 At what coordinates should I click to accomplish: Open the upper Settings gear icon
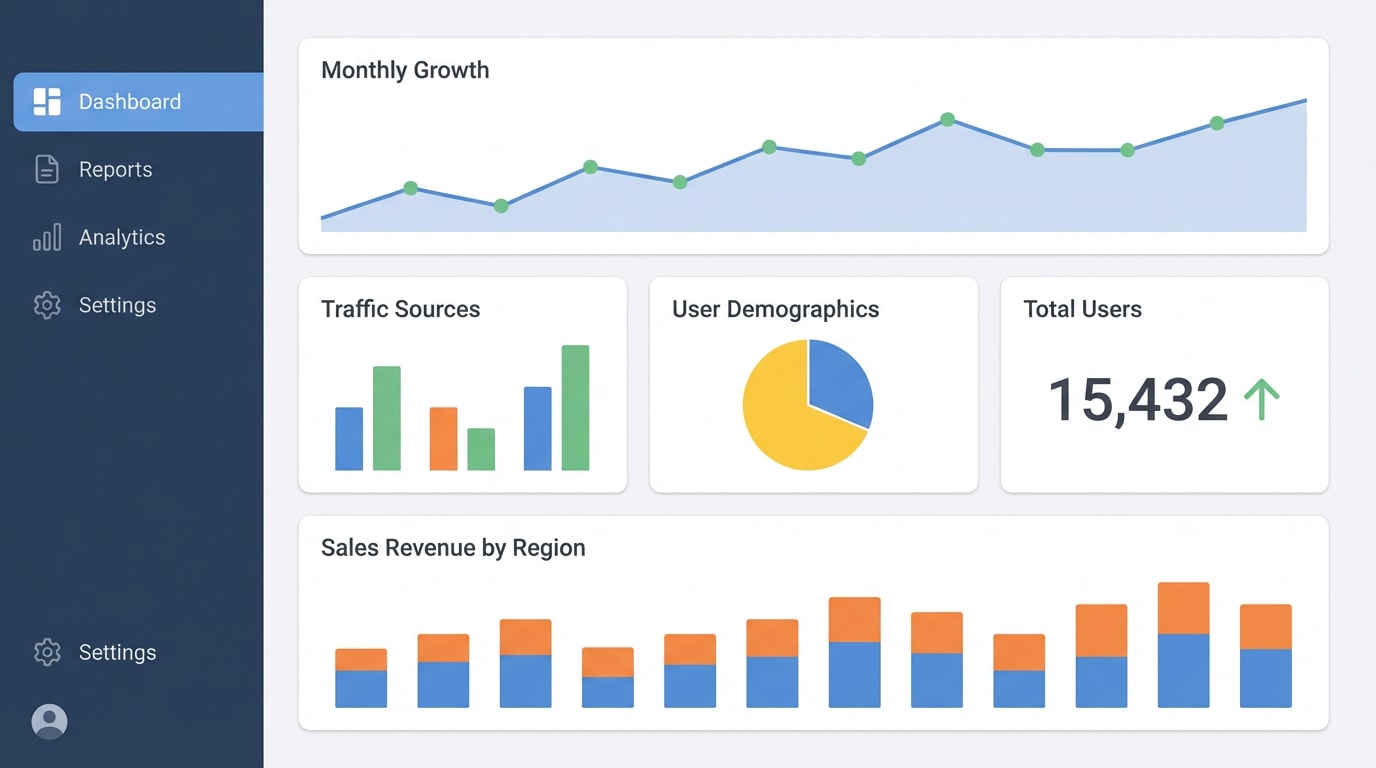(x=46, y=305)
